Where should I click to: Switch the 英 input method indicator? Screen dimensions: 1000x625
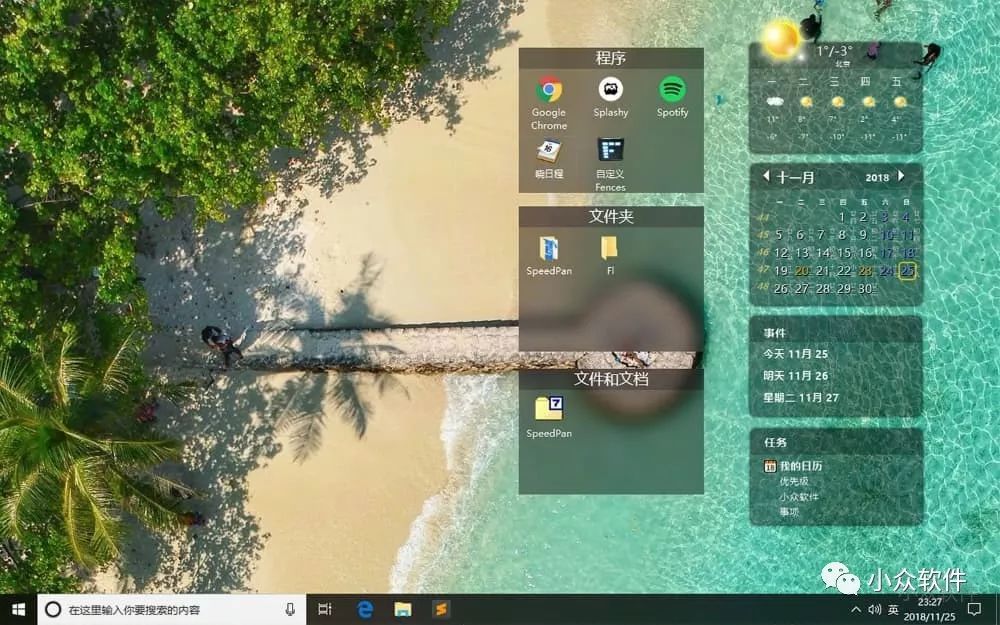[x=893, y=610]
